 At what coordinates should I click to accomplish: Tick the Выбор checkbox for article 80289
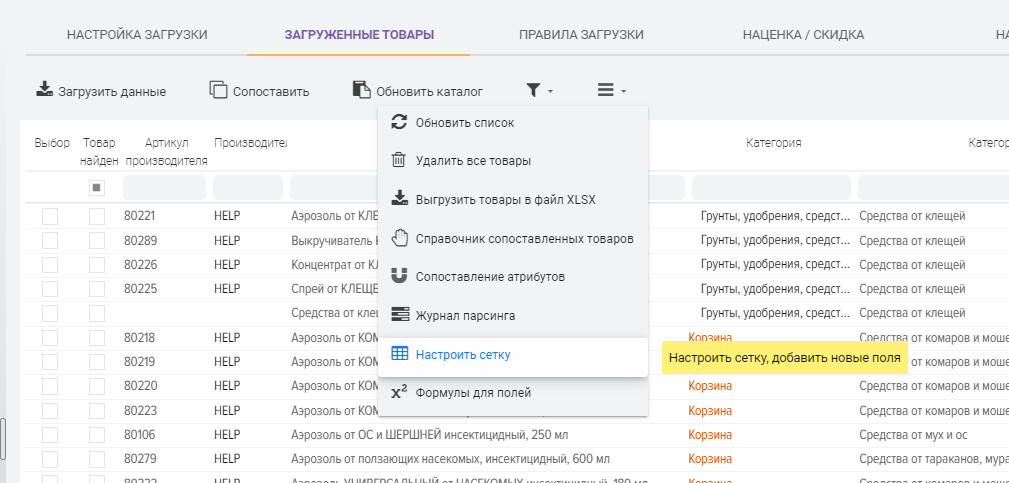click(50, 241)
